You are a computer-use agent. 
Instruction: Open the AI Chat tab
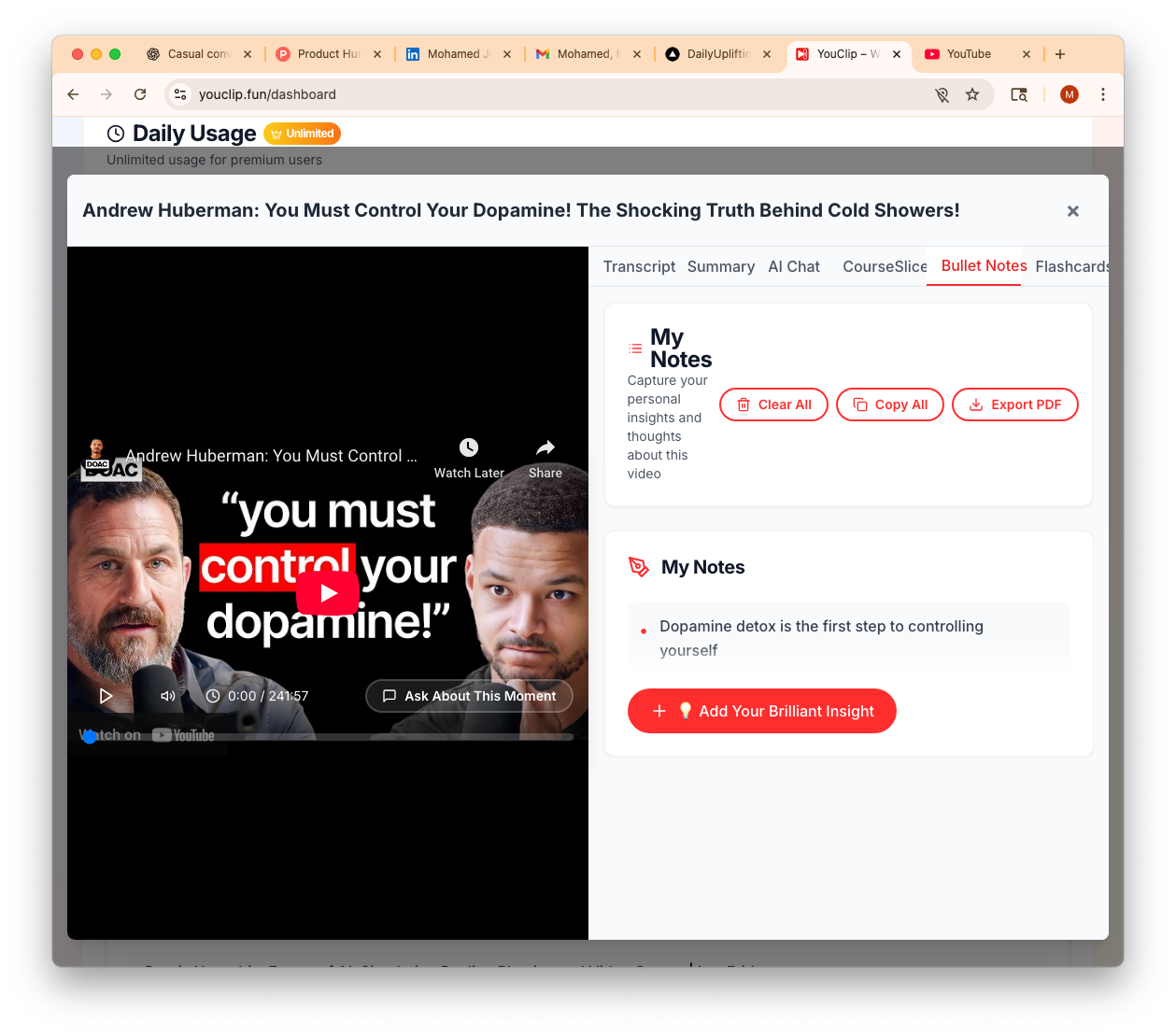click(x=794, y=266)
